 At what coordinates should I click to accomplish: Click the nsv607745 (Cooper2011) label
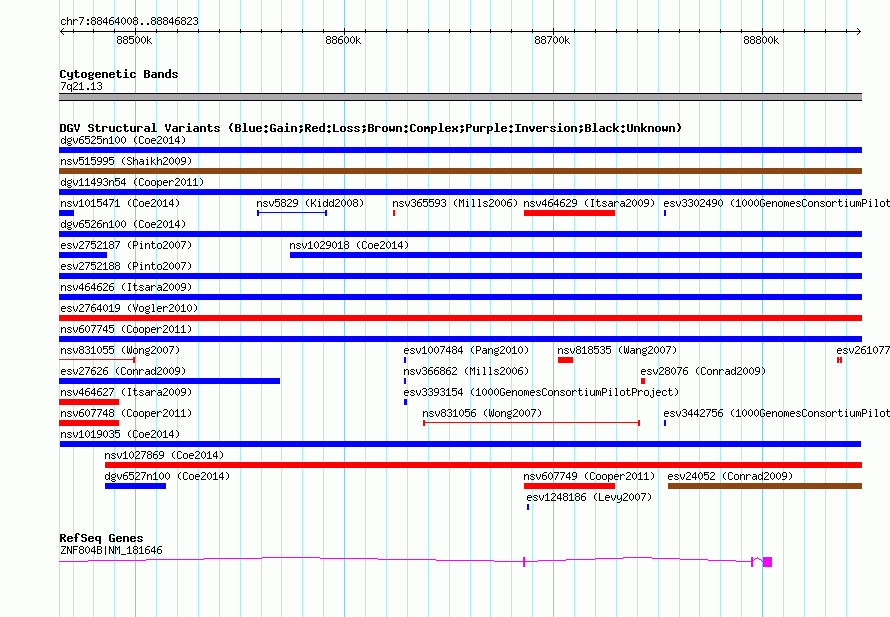[x=126, y=329]
